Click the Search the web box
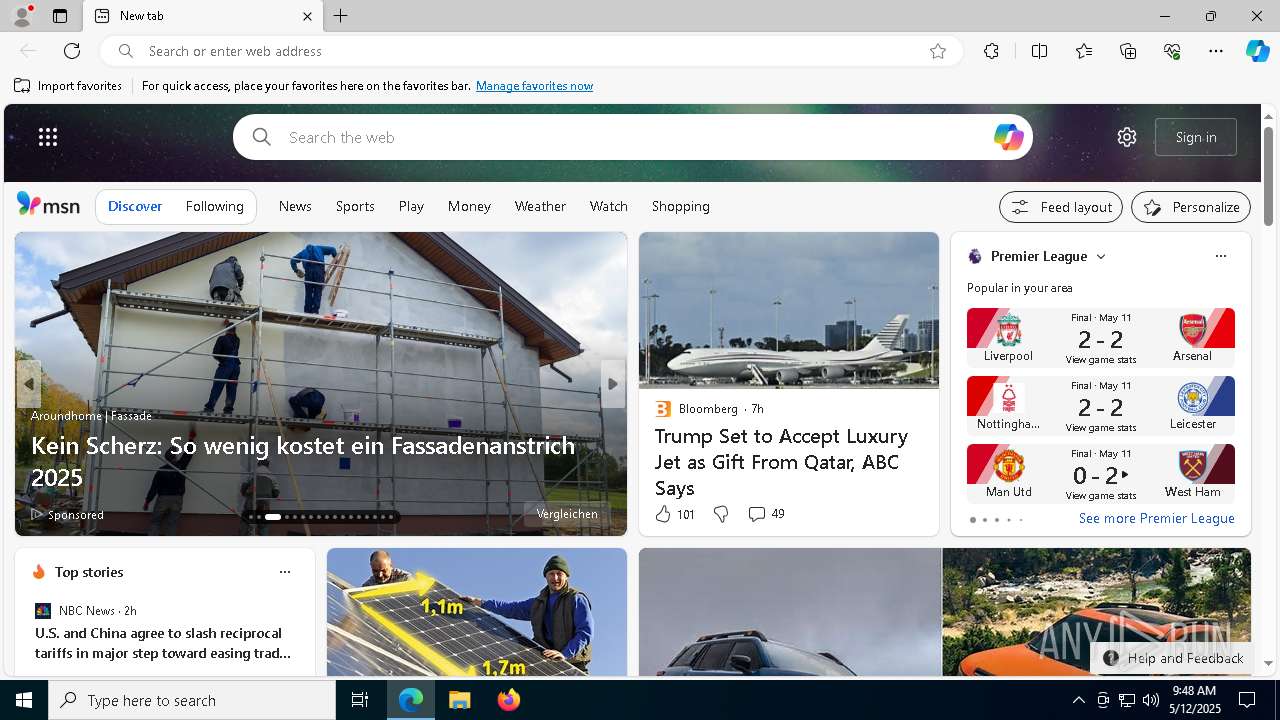 [x=633, y=137]
